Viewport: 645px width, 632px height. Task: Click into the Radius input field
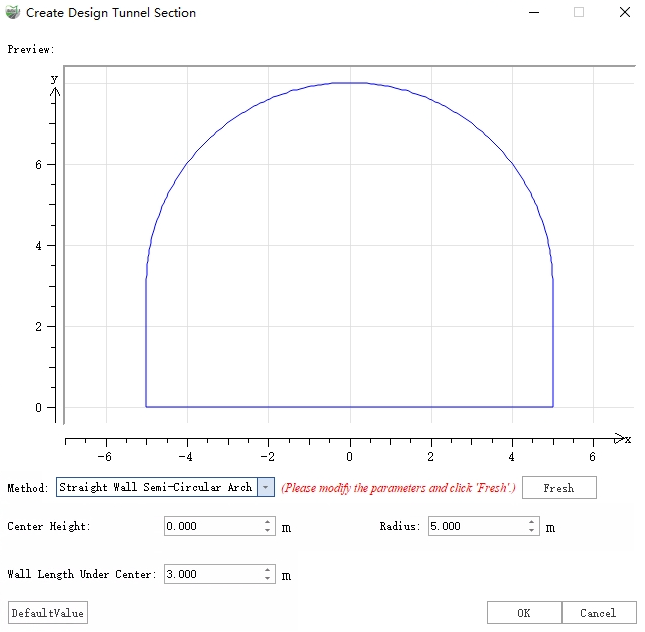coord(475,526)
